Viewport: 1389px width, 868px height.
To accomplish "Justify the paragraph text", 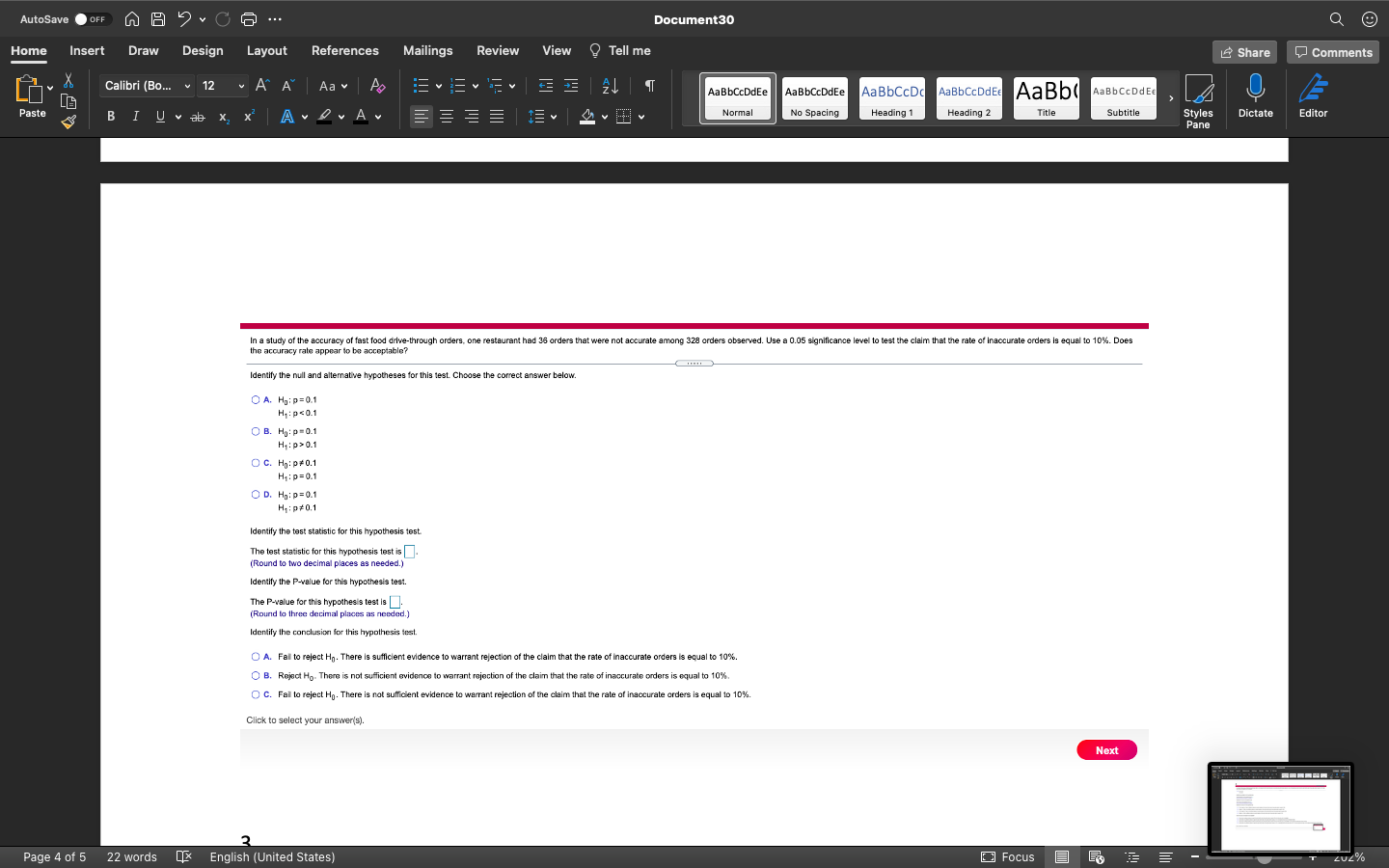I will tap(497, 117).
